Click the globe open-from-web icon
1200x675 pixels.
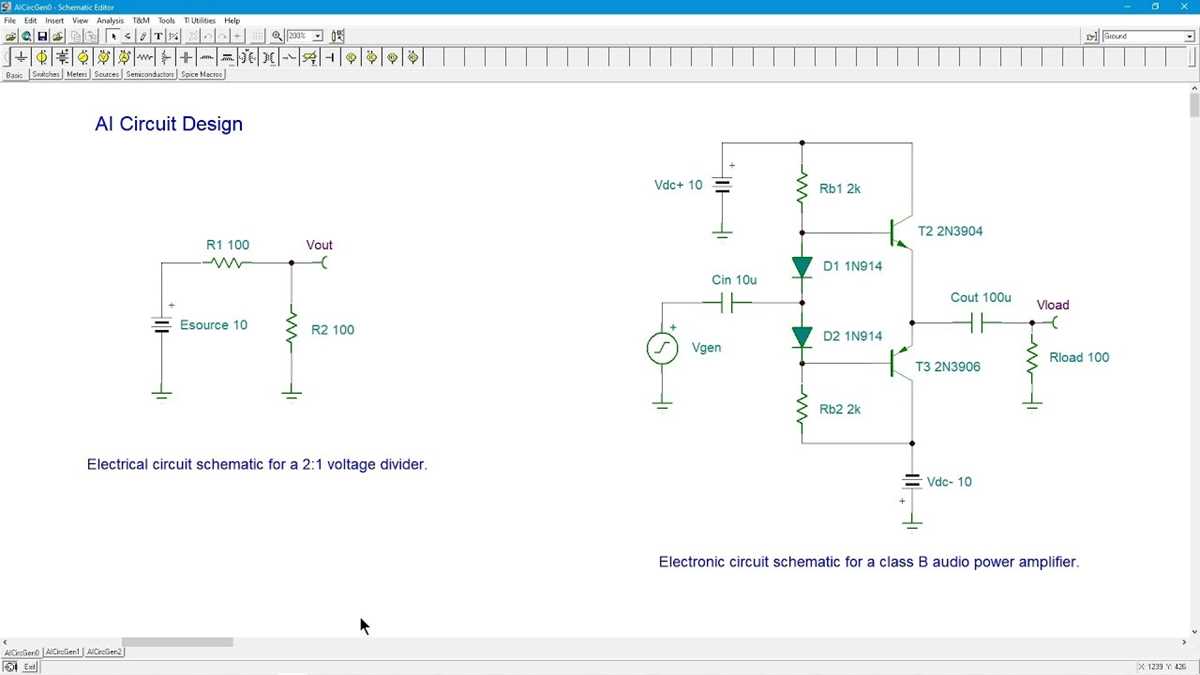point(26,36)
